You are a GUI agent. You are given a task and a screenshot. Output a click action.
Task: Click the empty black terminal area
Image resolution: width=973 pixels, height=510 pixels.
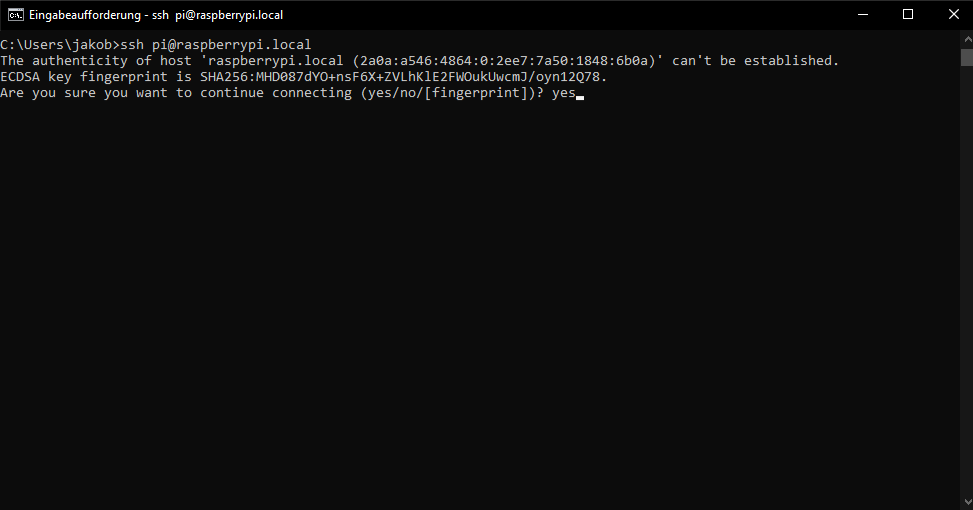point(480,300)
